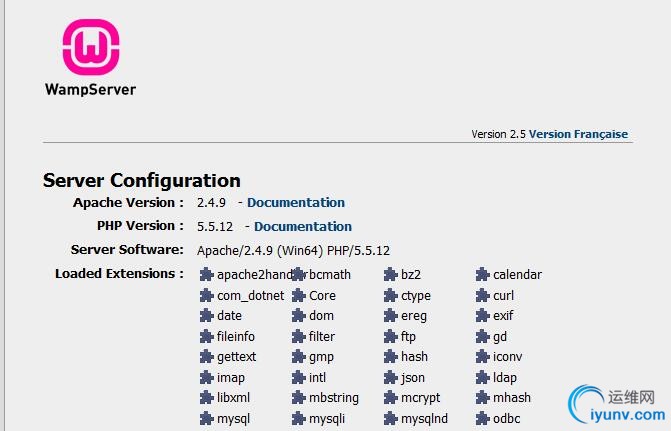
Task: Click the puzzle icon beside com_dotnet
Action: 207,295
